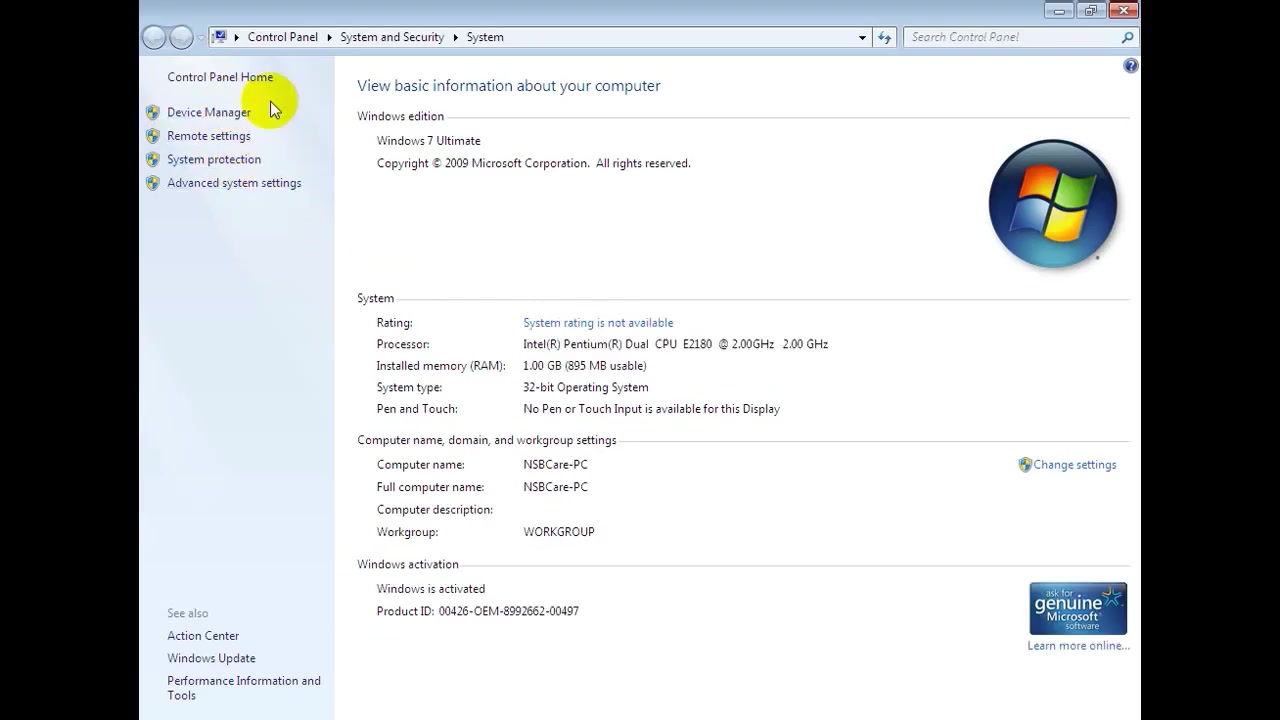Expand the address bar history dropdown
This screenshot has width=1280, height=720.
(x=862, y=37)
